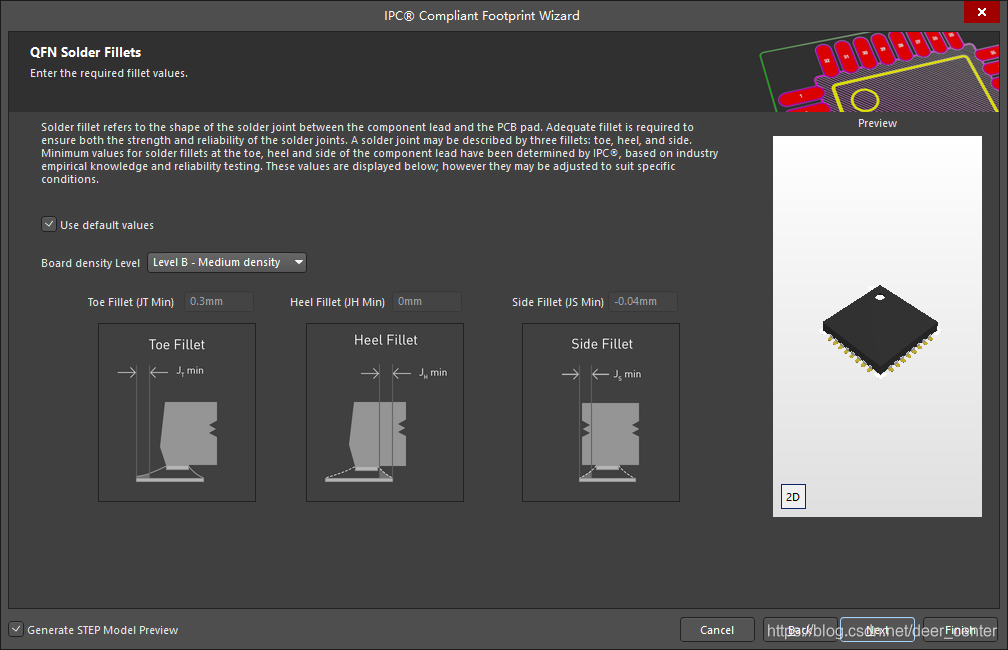Open the Board density Level dropdown
Image resolution: width=1008 pixels, height=650 pixels.
click(x=226, y=263)
